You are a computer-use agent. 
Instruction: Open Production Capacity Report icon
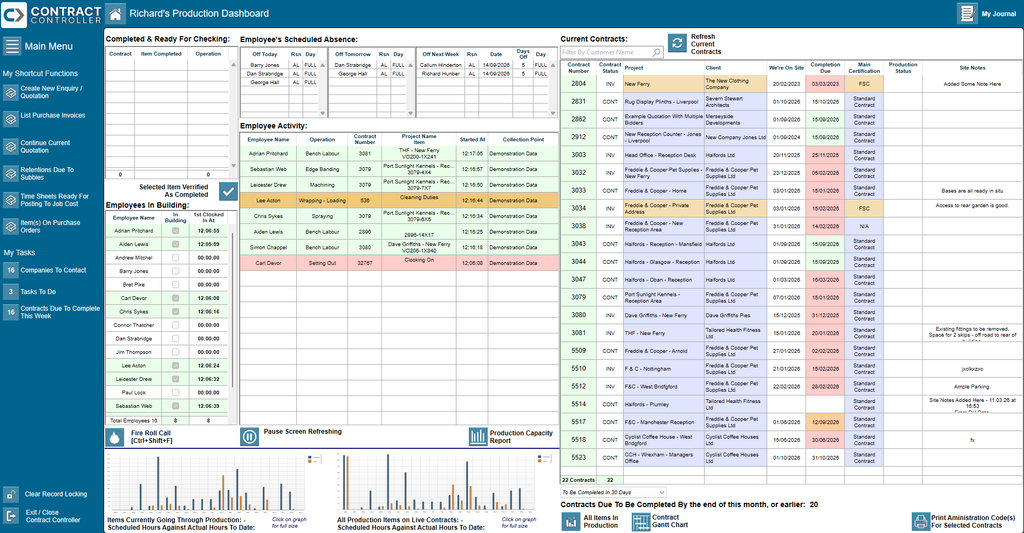(x=478, y=436)
